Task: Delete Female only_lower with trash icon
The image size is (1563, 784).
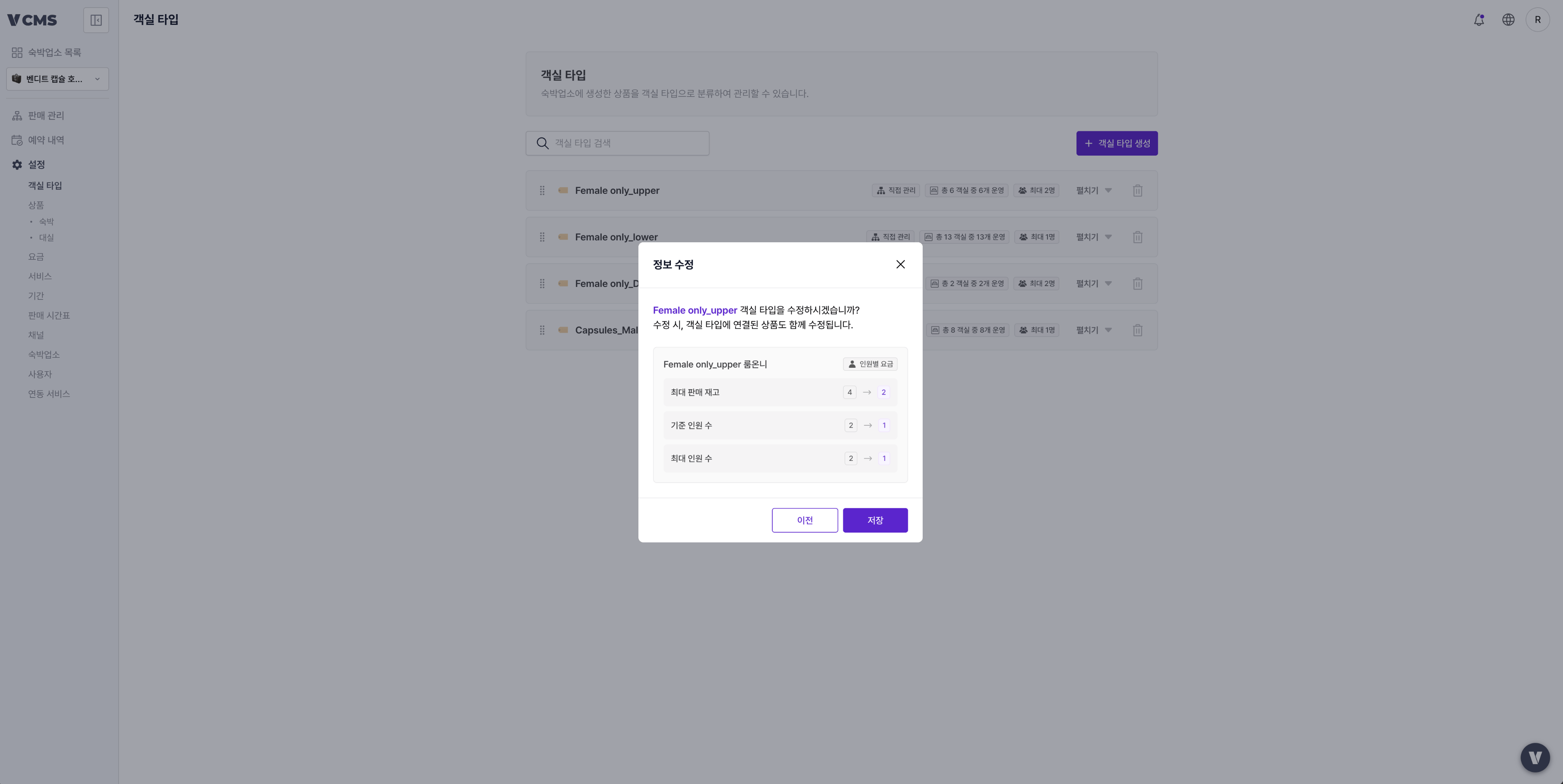Action: (x=1138, y=237)
